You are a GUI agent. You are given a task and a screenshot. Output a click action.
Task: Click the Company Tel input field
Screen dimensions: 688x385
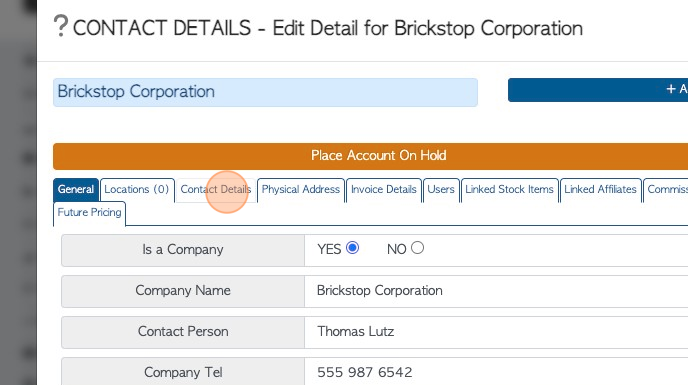point(496,372)
